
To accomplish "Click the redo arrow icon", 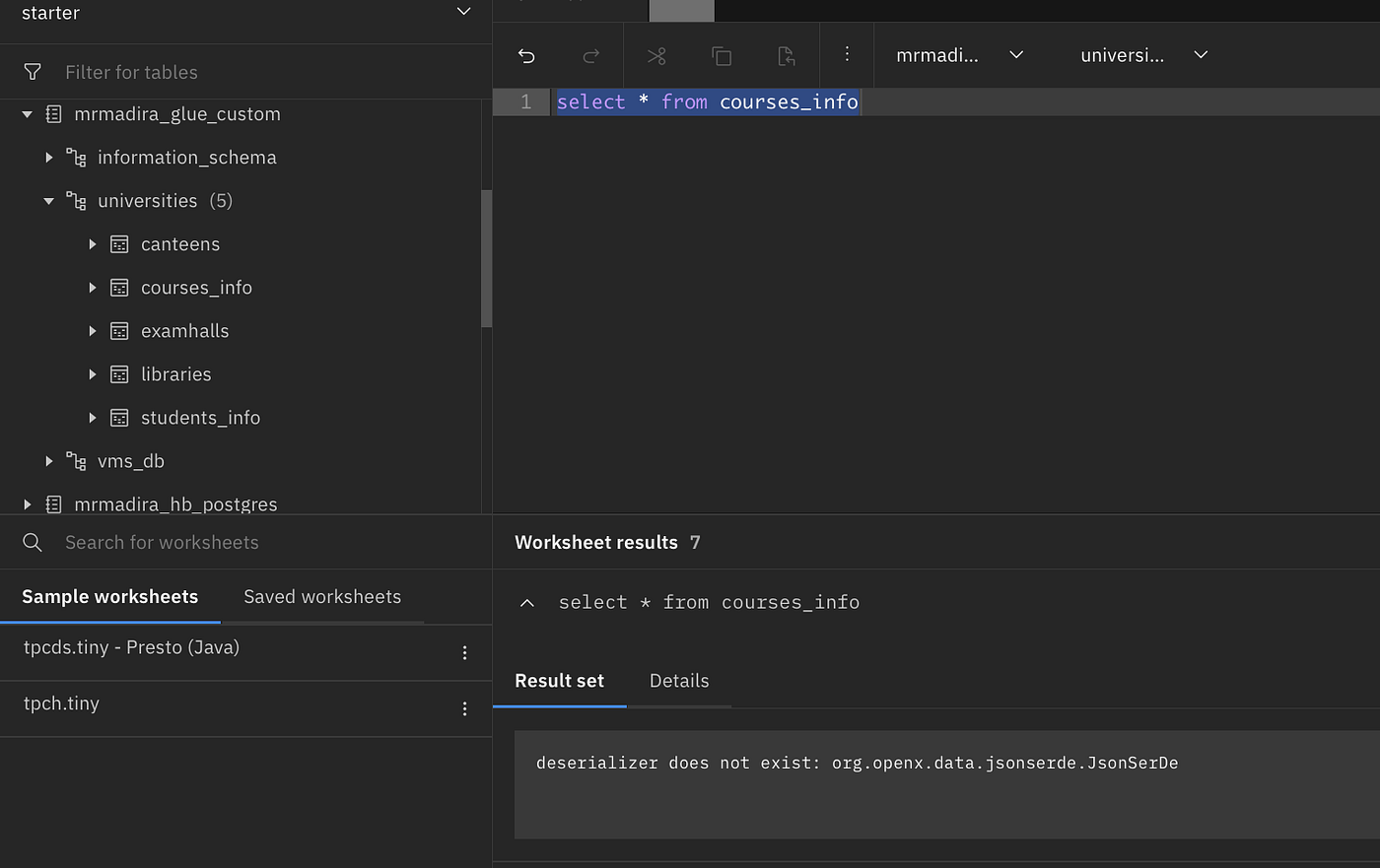I will pos(591,55).
